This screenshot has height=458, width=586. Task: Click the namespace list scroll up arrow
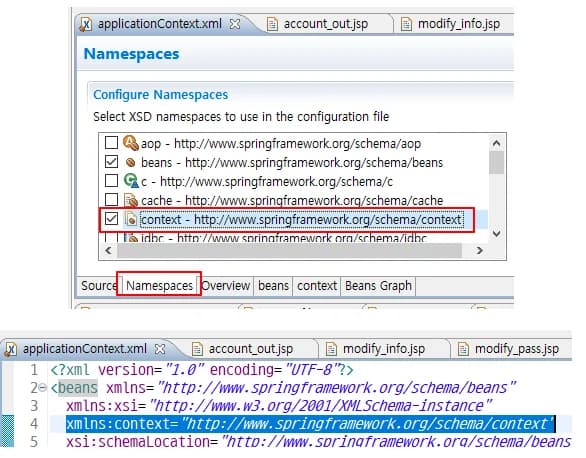497,143
